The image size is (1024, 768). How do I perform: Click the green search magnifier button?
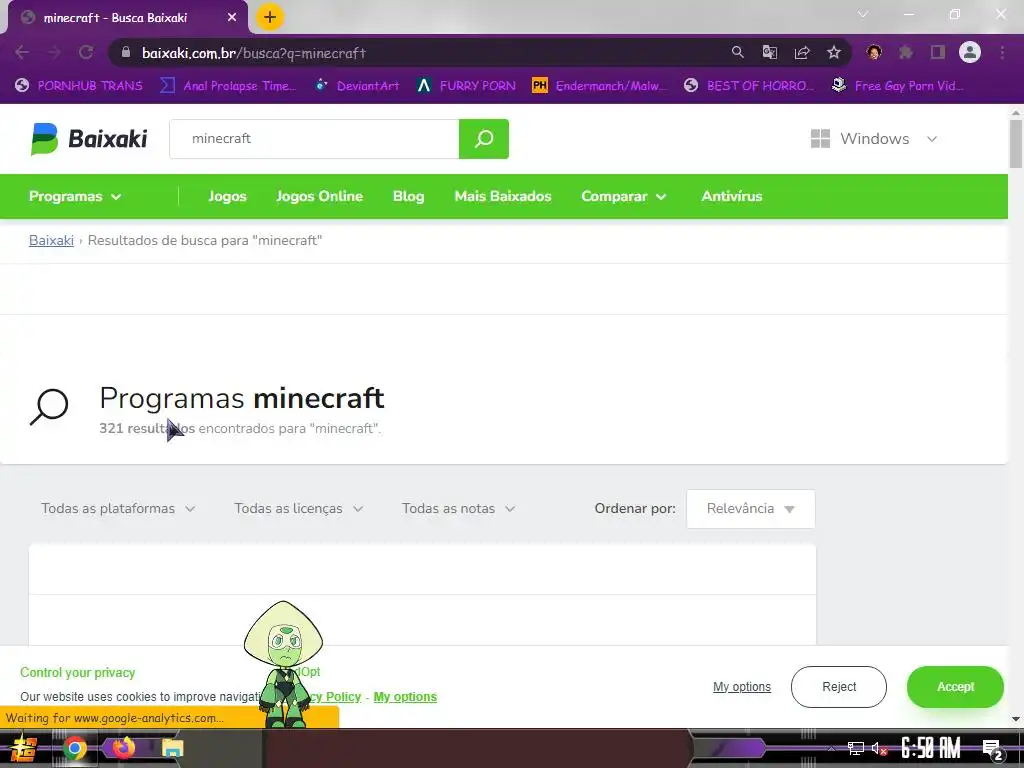(483, 138)
